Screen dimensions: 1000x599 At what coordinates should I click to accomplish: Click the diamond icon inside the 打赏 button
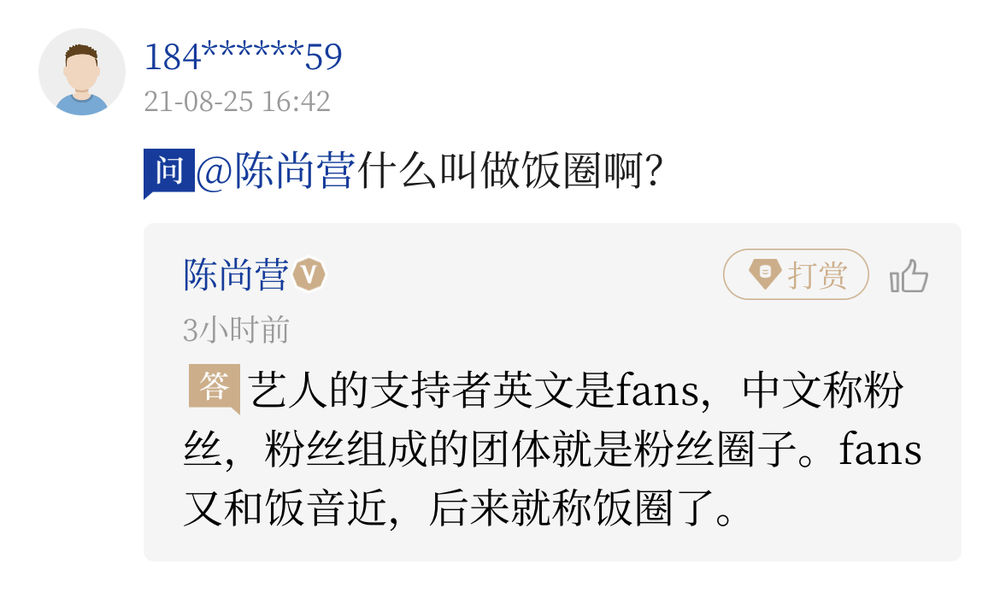(x=765, y=275)
